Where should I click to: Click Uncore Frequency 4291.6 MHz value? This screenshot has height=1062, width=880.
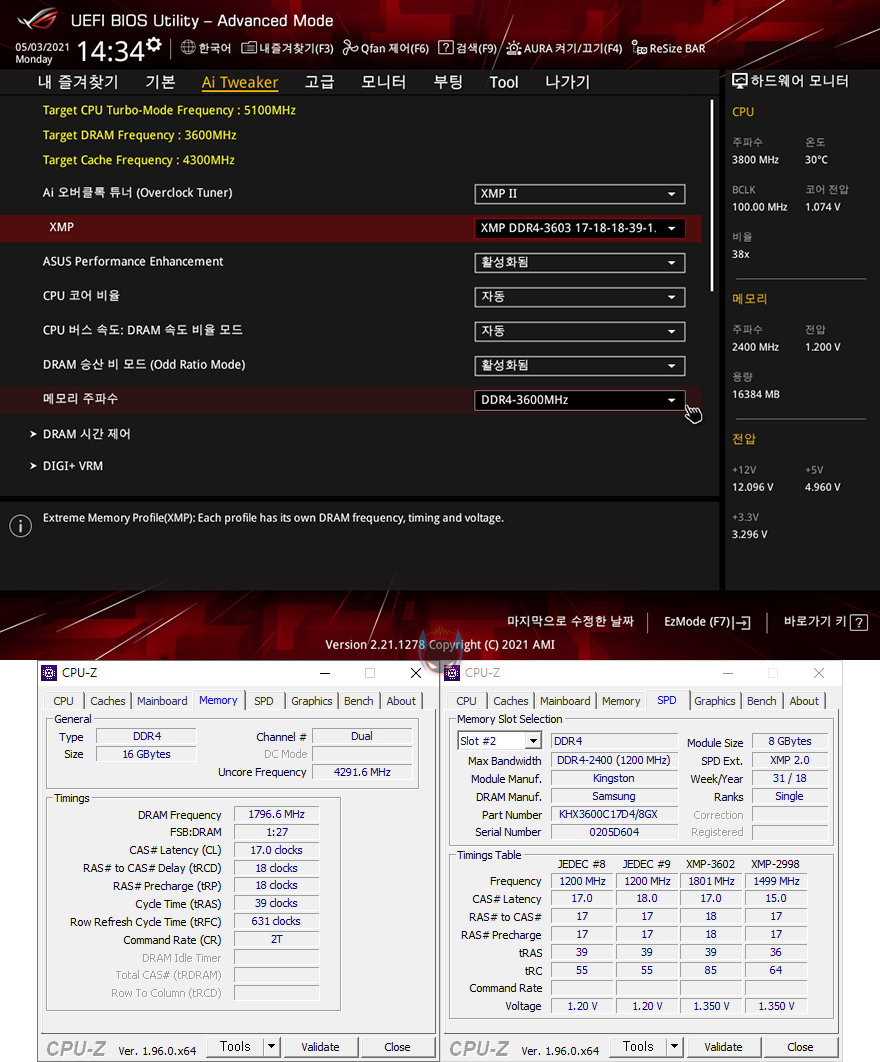pos(362,772)
